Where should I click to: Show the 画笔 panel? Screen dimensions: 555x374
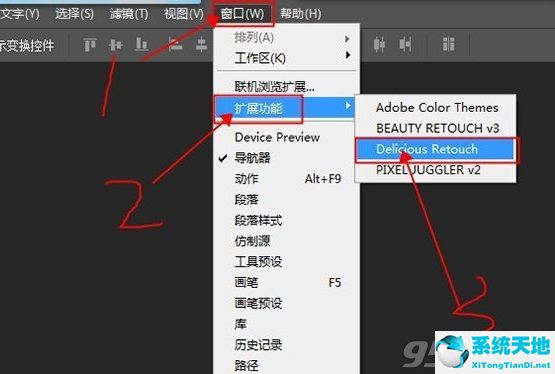[286, 282]
